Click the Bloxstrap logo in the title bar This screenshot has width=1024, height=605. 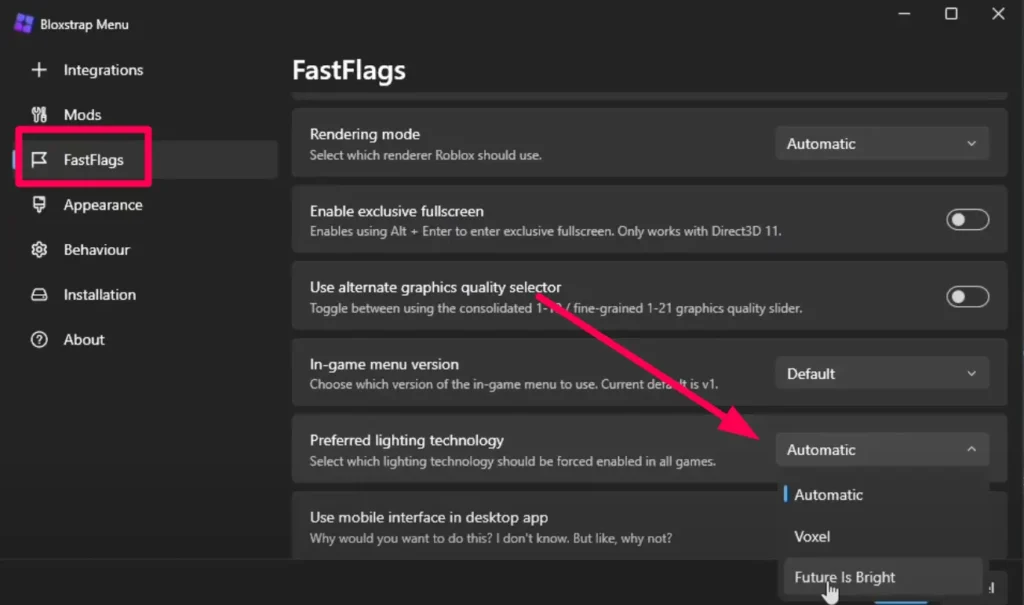click(22, 22)
